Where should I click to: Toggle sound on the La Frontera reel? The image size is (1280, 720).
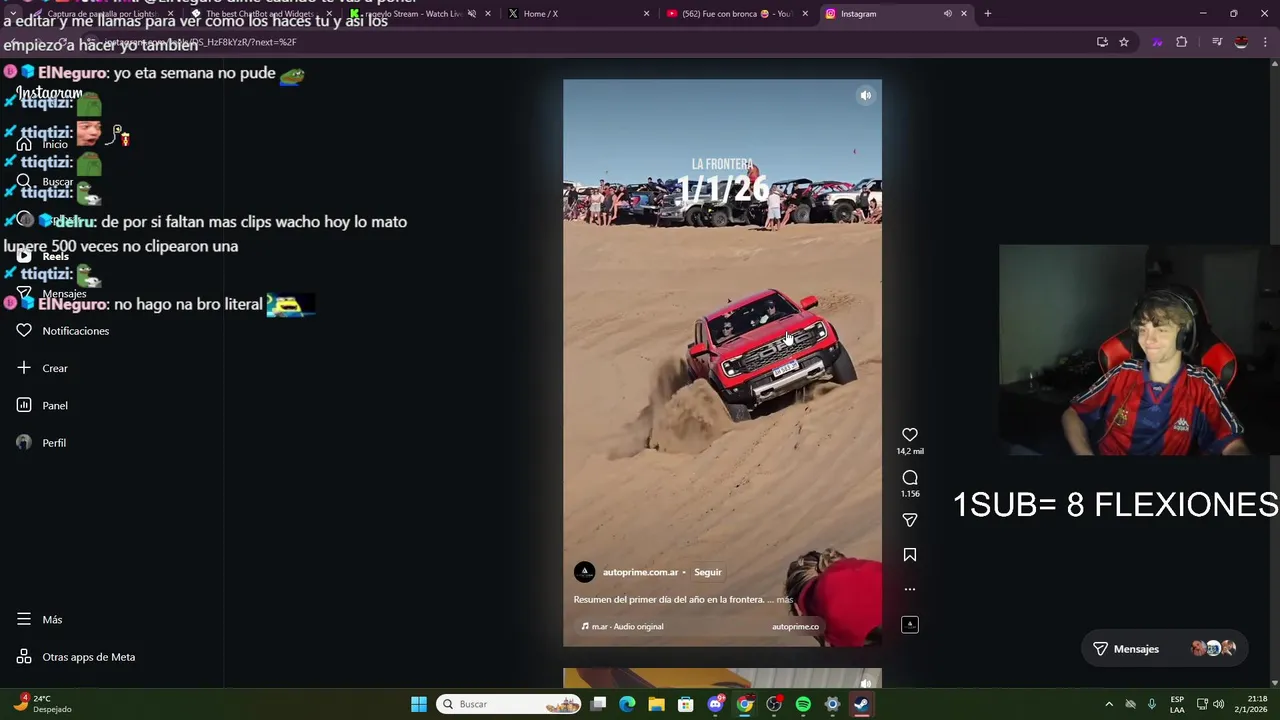[x=865, y=96]
